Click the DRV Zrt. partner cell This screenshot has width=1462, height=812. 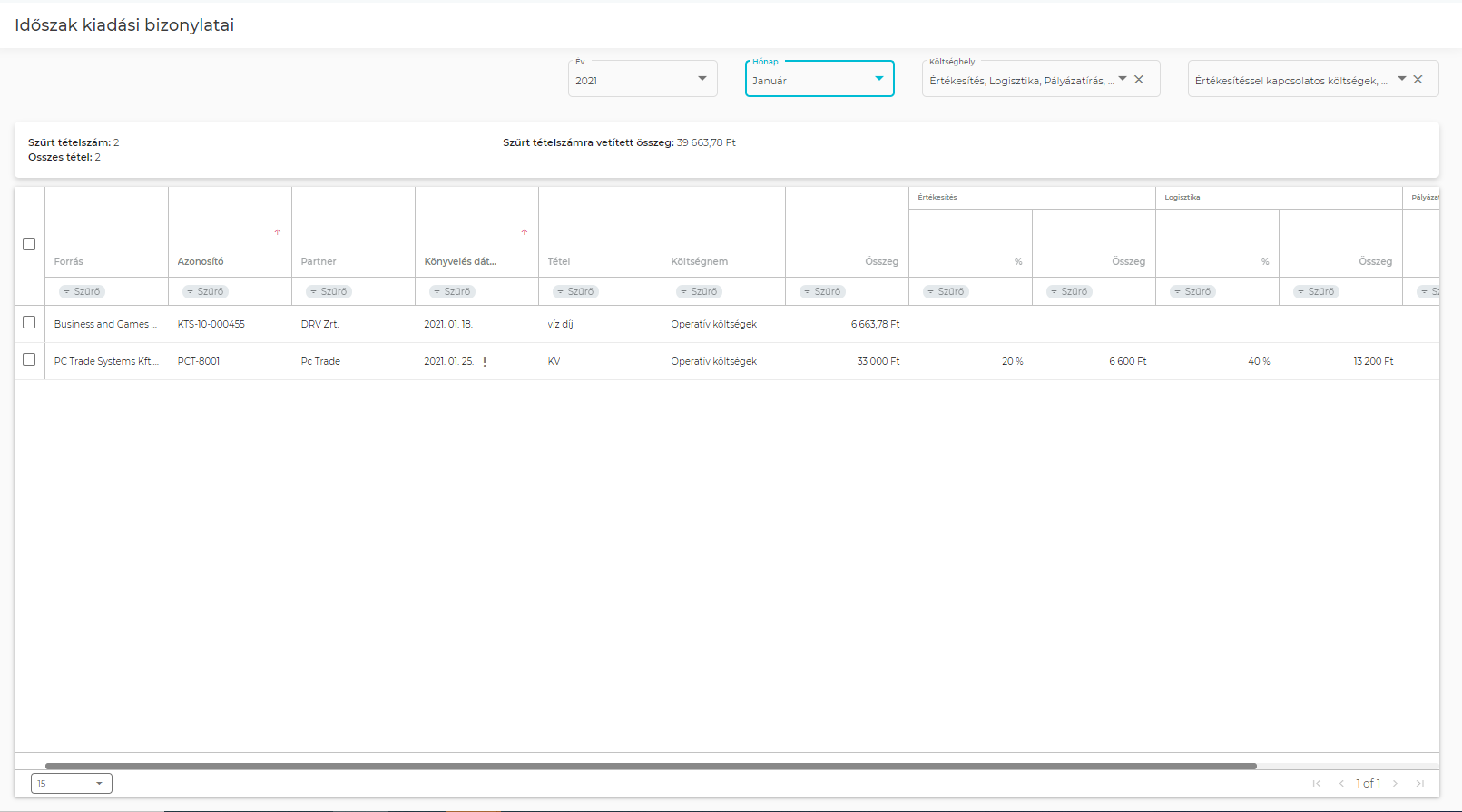tap(320, 324)
